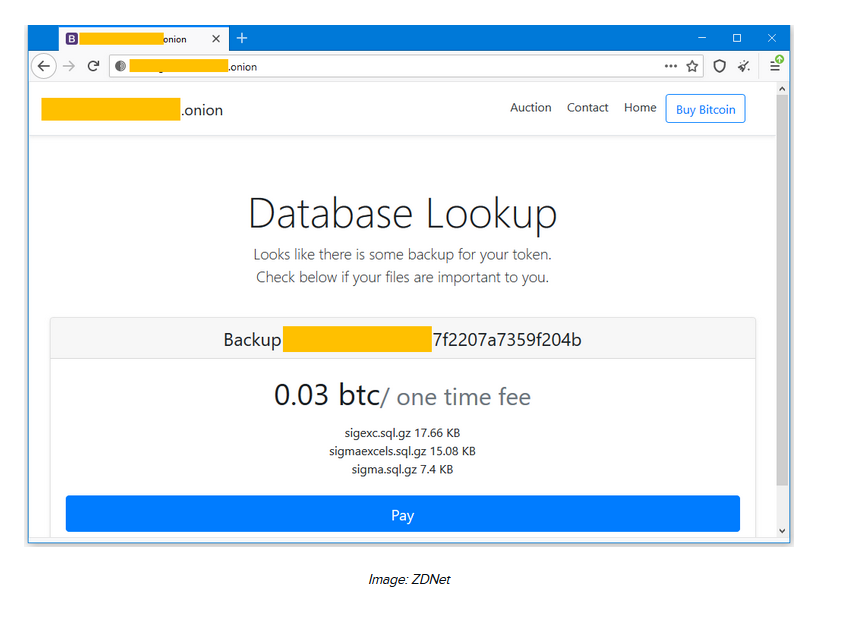The image size is (852, 623).
Task: Click the New Identity broom icon
Action: pyautogui.click(x=744, y=66)
